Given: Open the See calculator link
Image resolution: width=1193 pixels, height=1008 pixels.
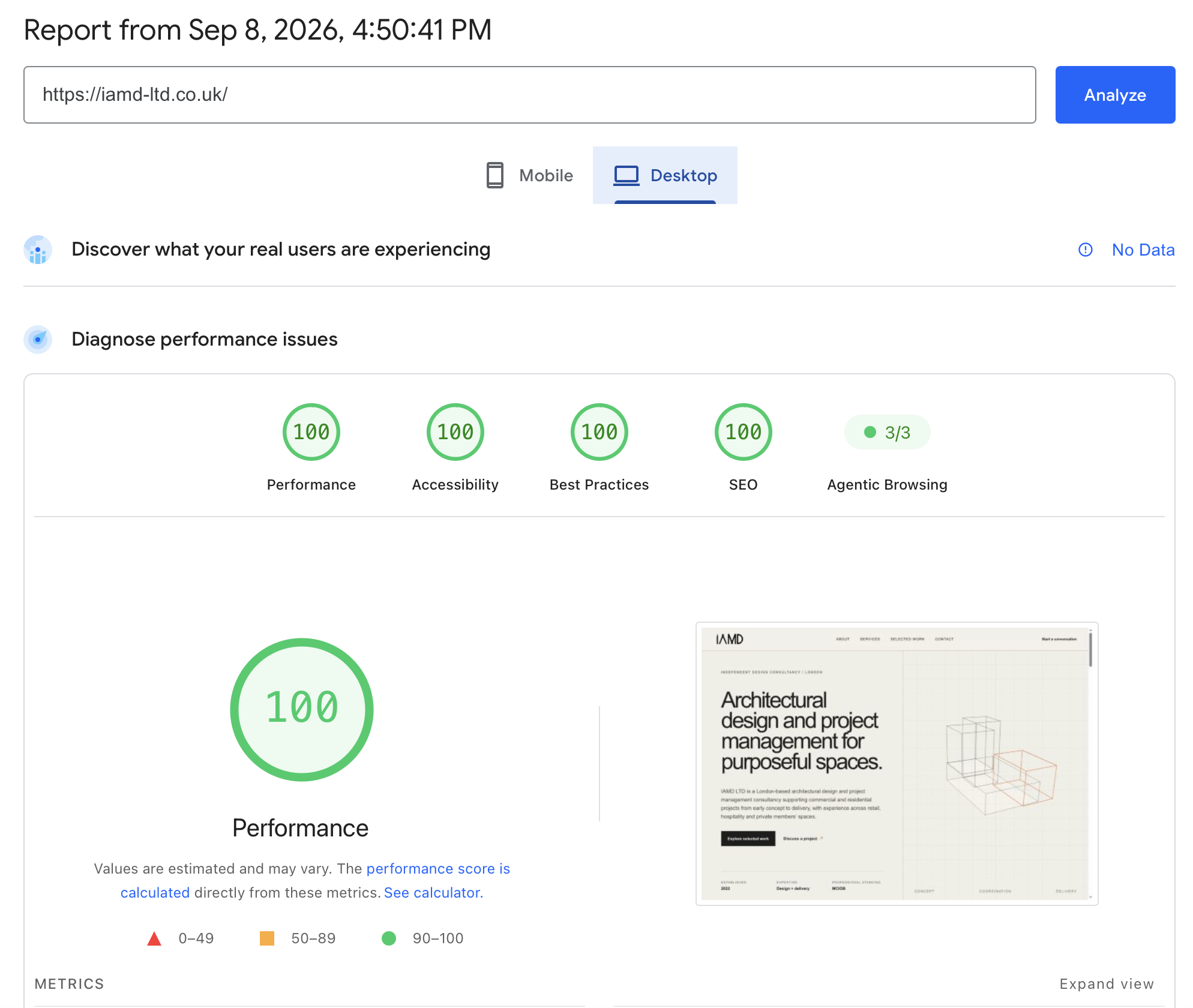Looking at the screenshot, I should (432, 893).
